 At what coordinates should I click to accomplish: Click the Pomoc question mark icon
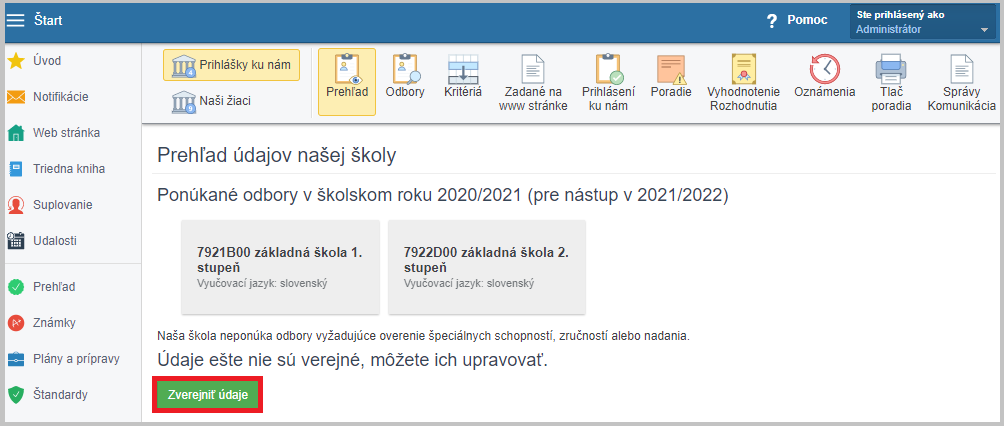(x=772, y=20)
